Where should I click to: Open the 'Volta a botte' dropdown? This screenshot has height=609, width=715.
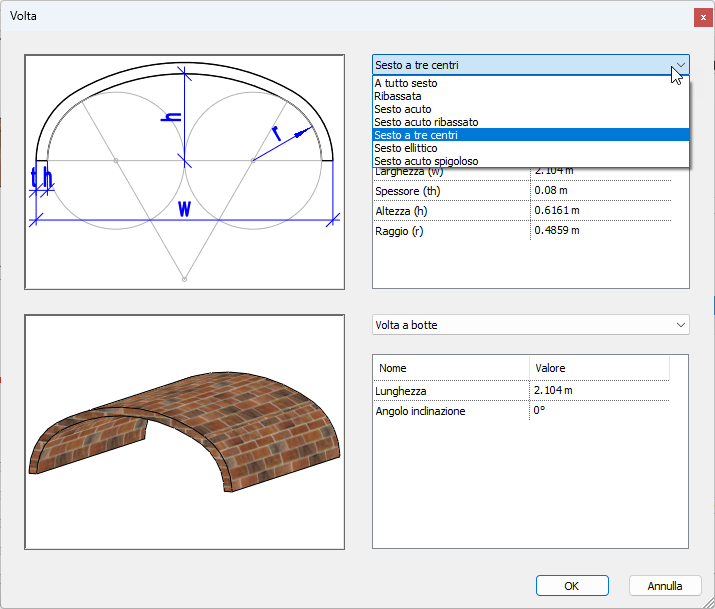click(531, 325)
